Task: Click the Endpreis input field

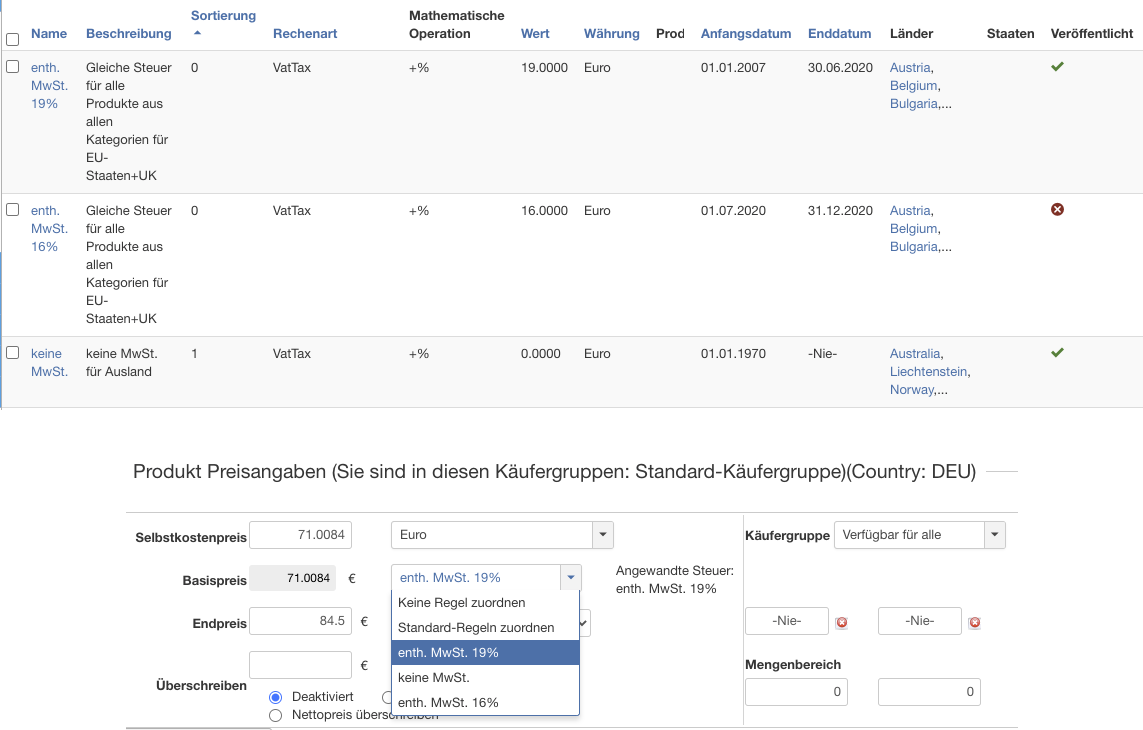Action: (x=300, y=621)
